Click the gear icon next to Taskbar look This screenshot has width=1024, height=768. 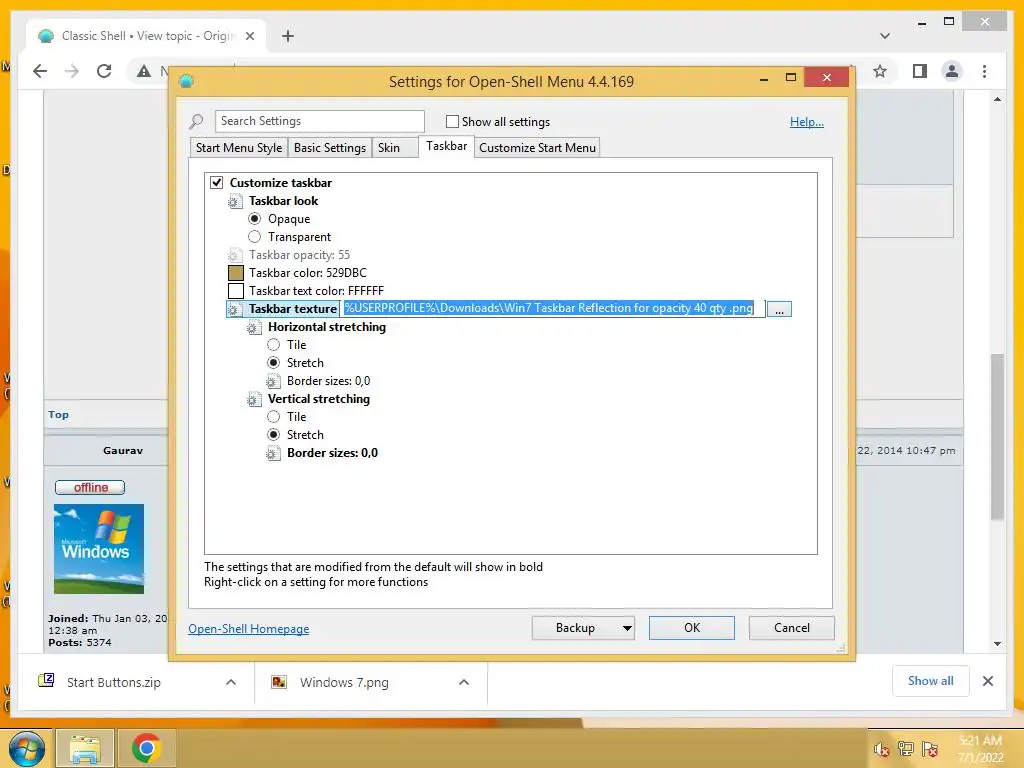click(234, 201)
